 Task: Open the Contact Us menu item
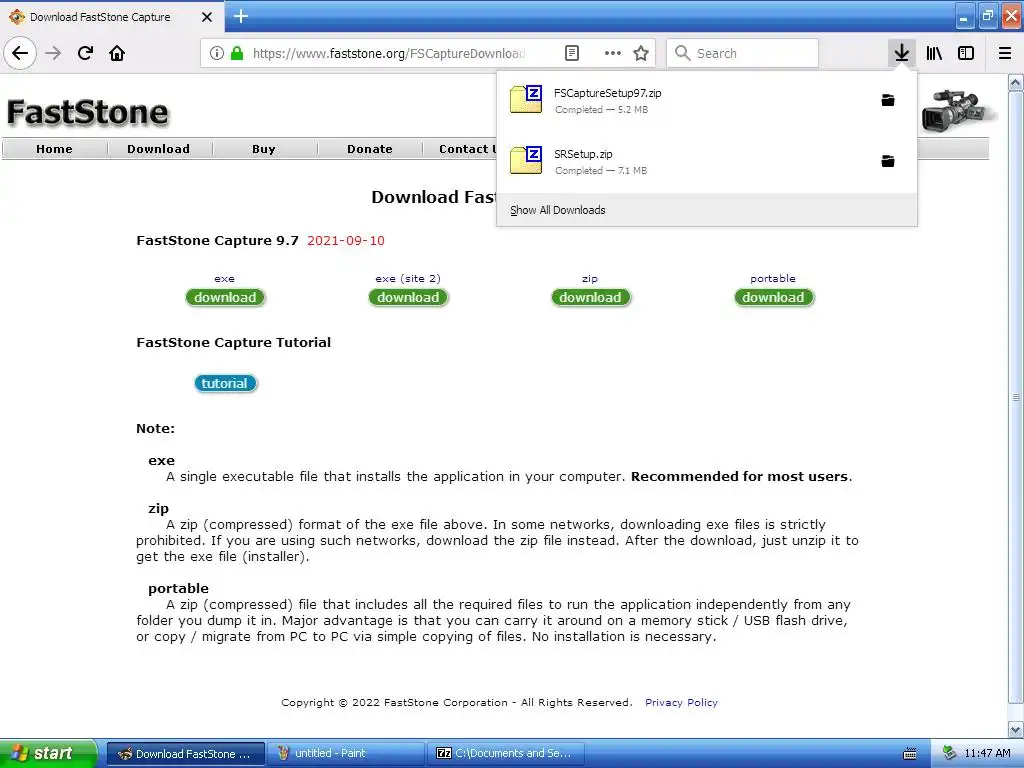[466, 149]
